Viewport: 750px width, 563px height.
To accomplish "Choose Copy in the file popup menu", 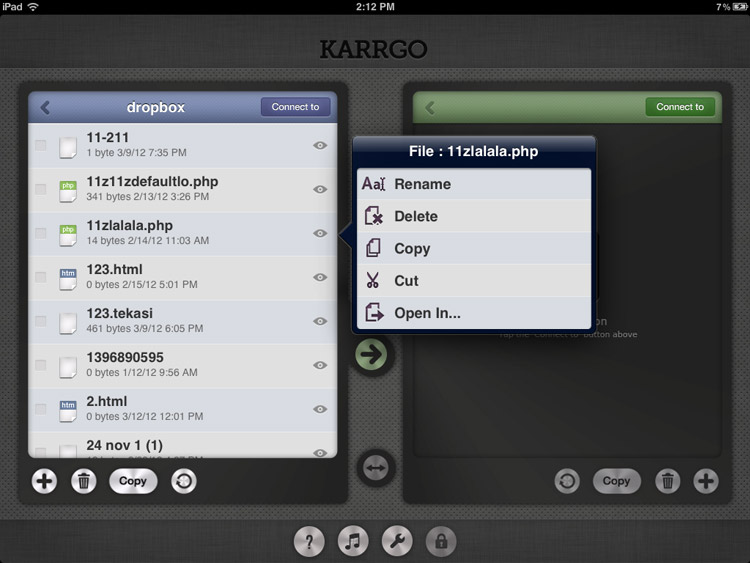I will click(474, 248).
